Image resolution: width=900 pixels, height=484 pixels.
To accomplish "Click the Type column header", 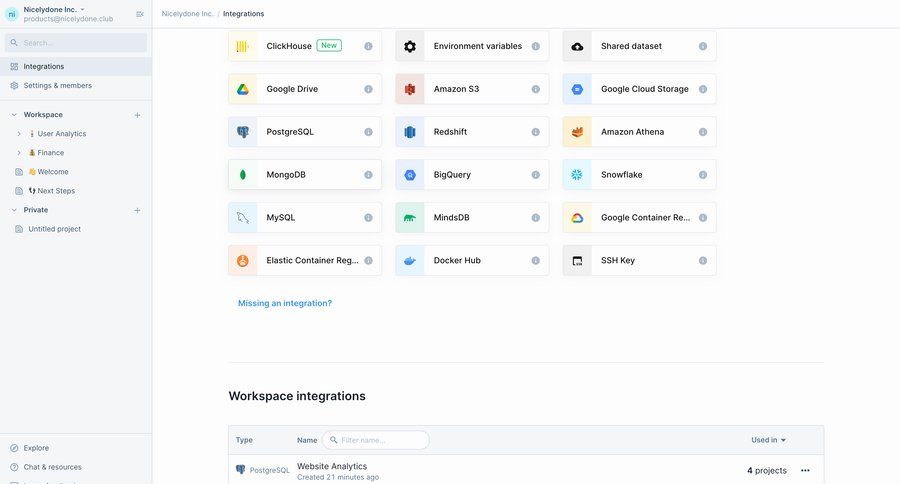I will [x=244, y=440].
